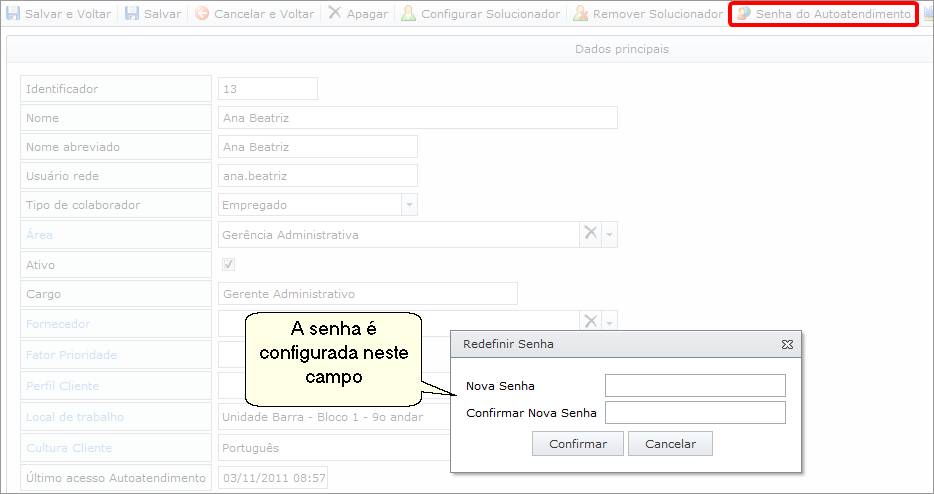Click the Dados principais panel header
The height and width of the screenshot is (494, 934).
[470, 49]
